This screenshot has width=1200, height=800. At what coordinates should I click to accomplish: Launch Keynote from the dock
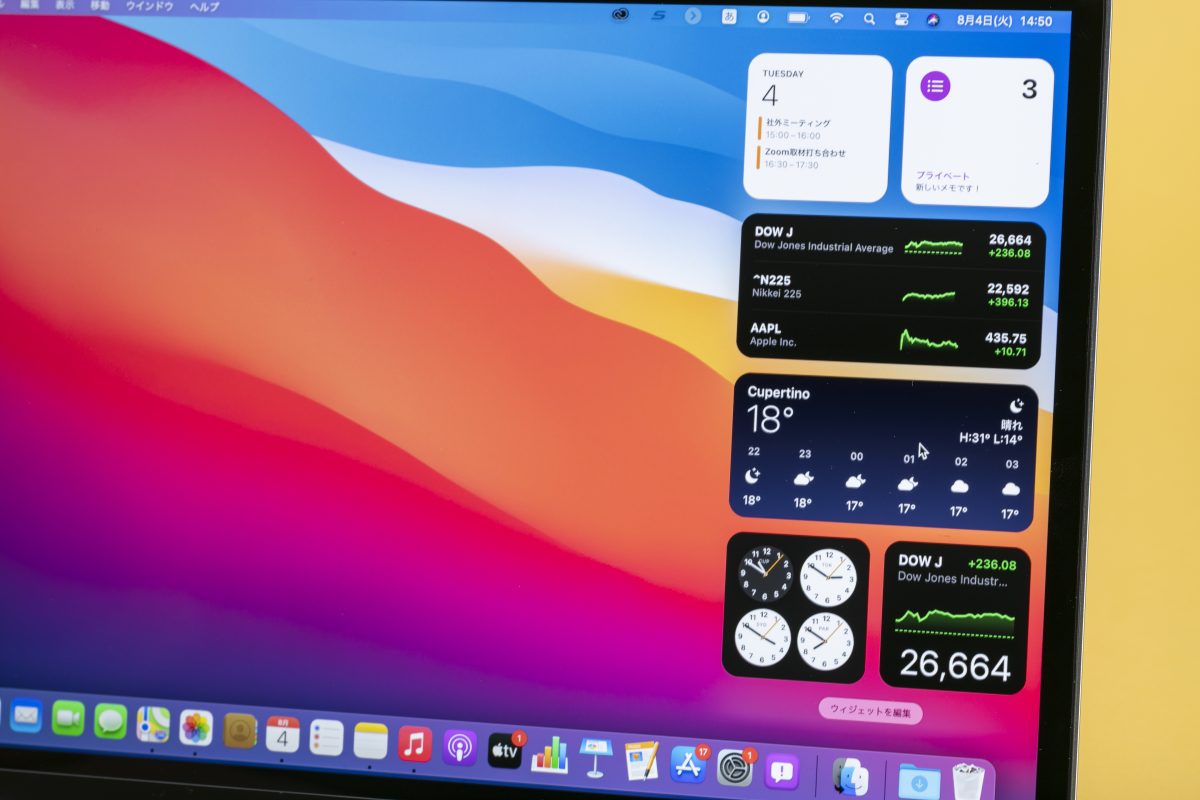[x=595, y=757]
